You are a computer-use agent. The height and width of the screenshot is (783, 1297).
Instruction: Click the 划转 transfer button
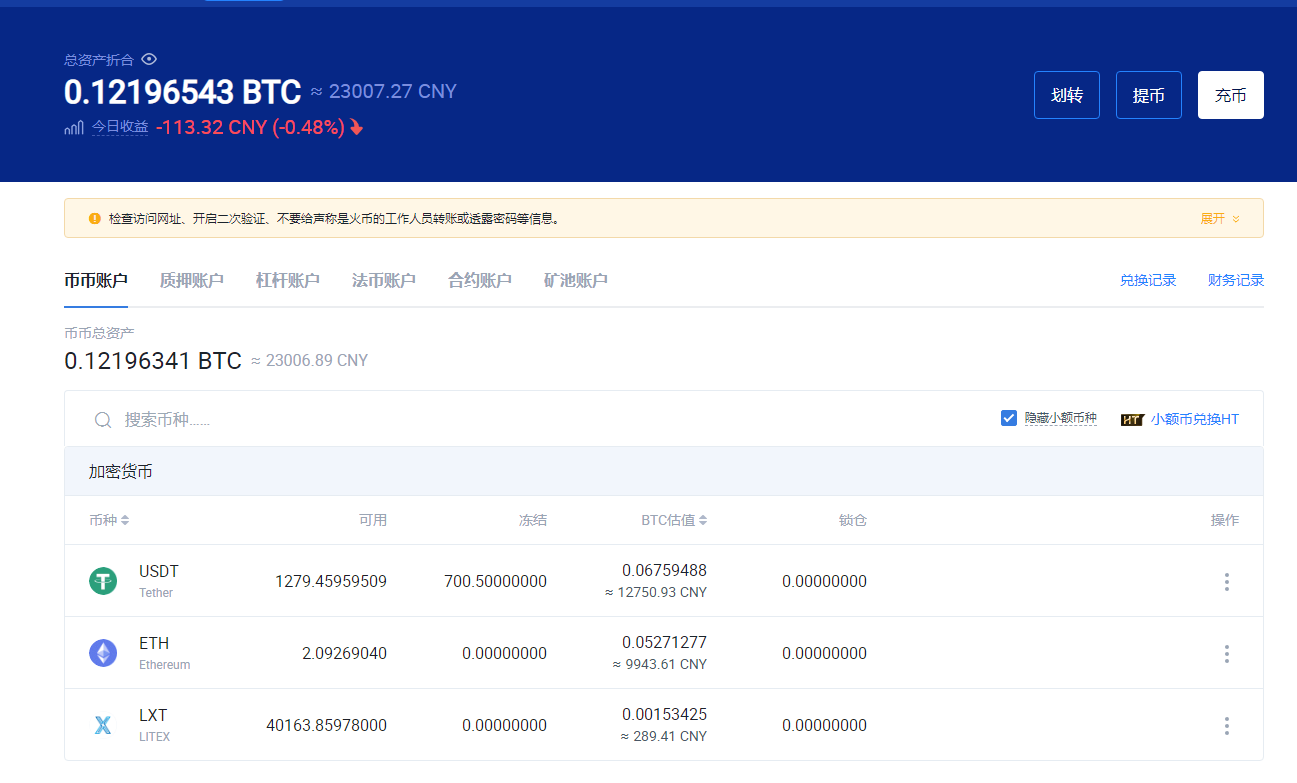point(1067,95)
